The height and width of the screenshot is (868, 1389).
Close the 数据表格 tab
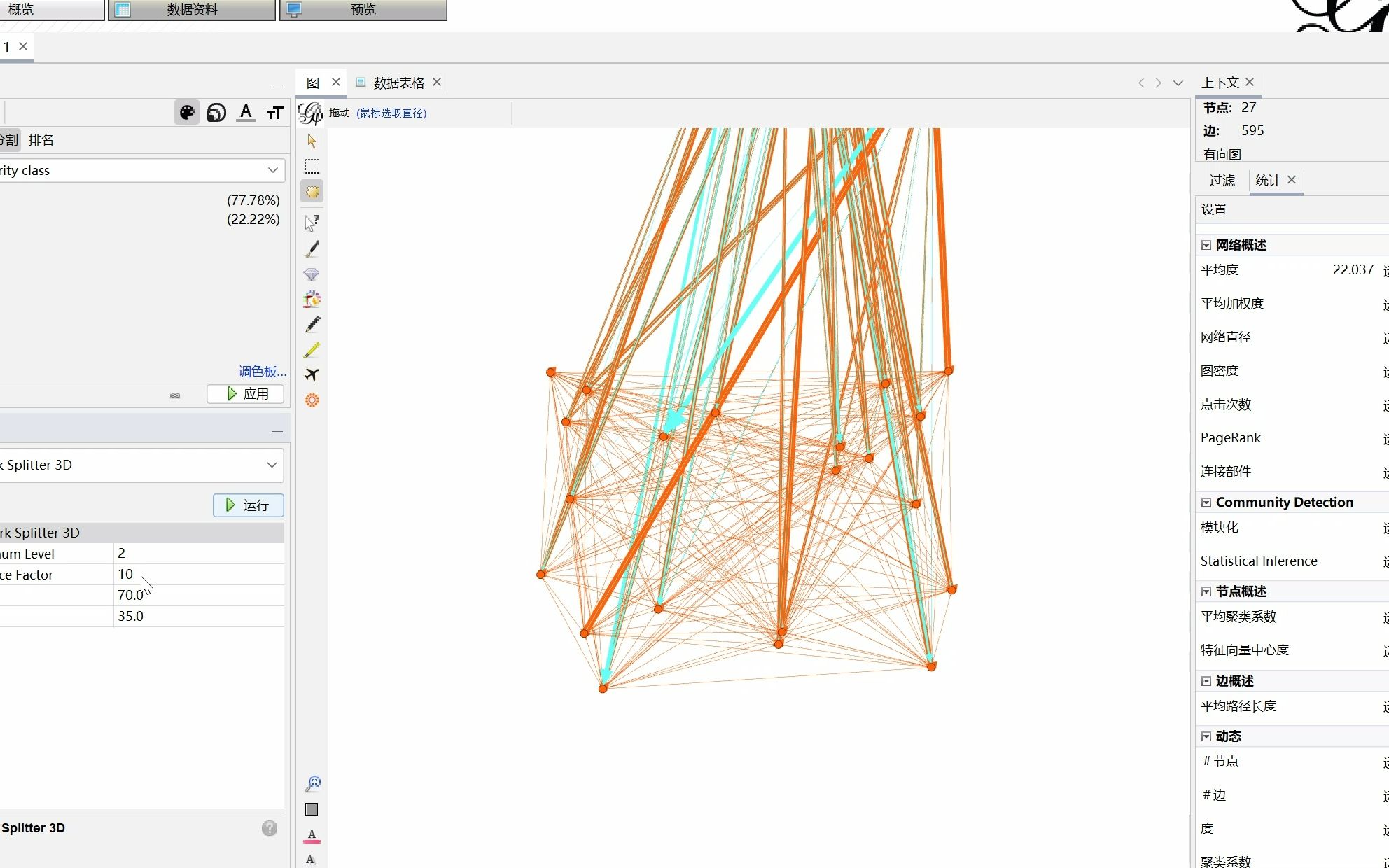pyautogui.click(x=437, y=82)
